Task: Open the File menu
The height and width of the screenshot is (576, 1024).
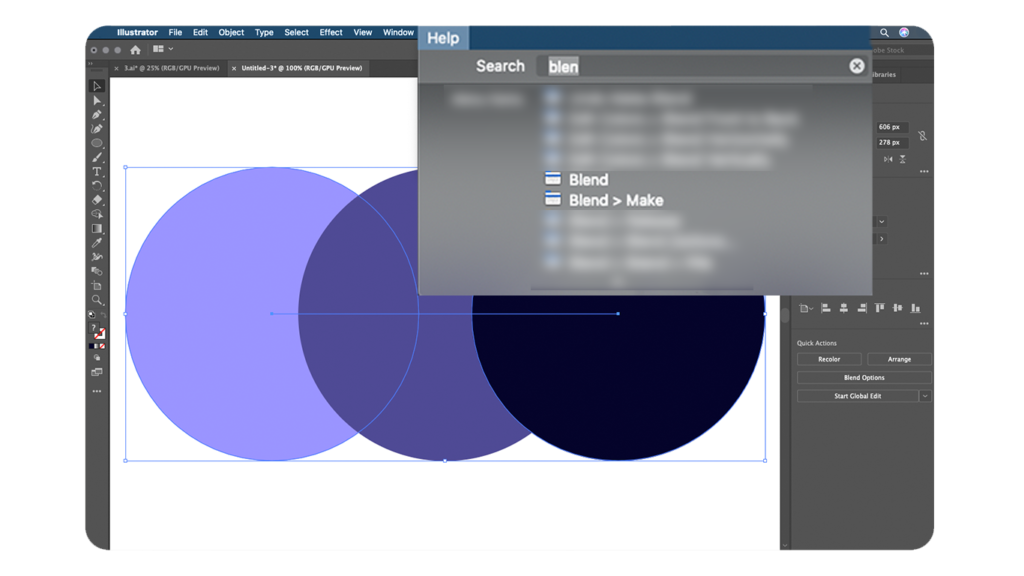Action: tap(175, 33)
